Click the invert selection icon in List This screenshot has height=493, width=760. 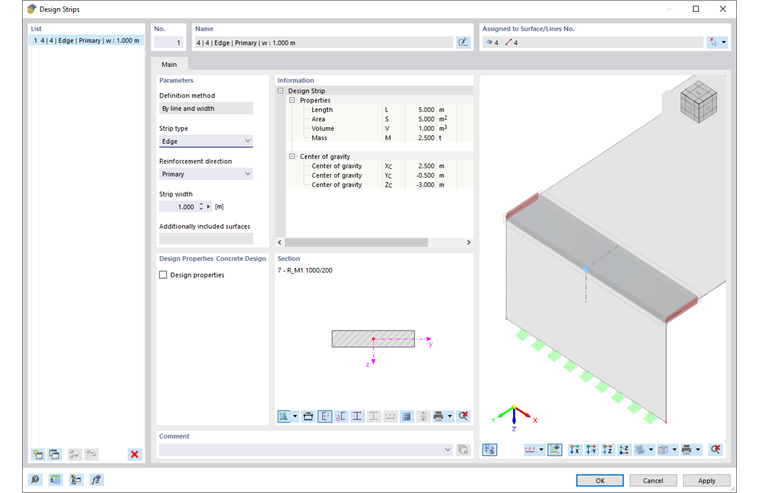(x=91, y=454)
